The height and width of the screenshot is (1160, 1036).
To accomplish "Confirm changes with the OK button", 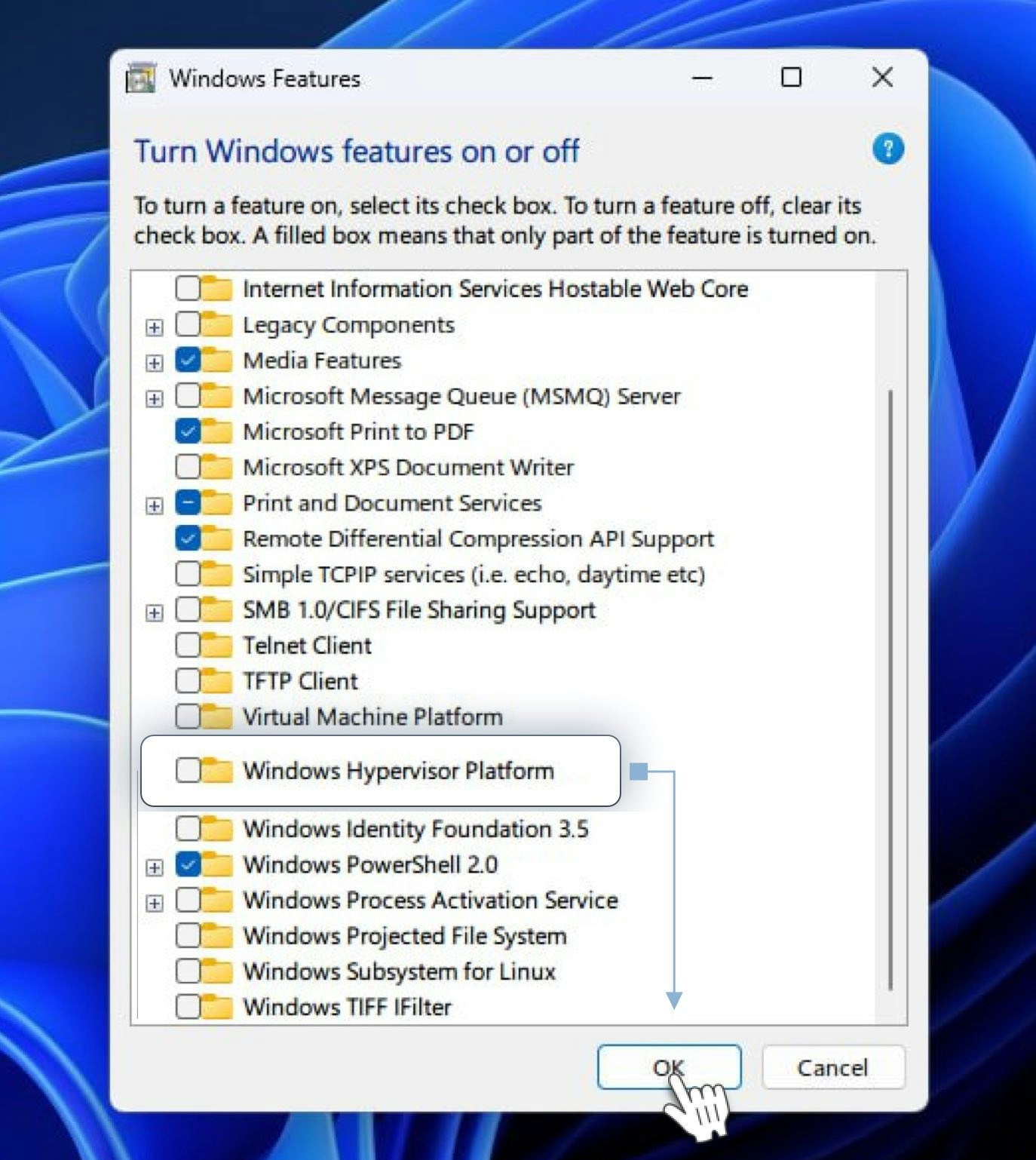I will [x=669, y=1067].
